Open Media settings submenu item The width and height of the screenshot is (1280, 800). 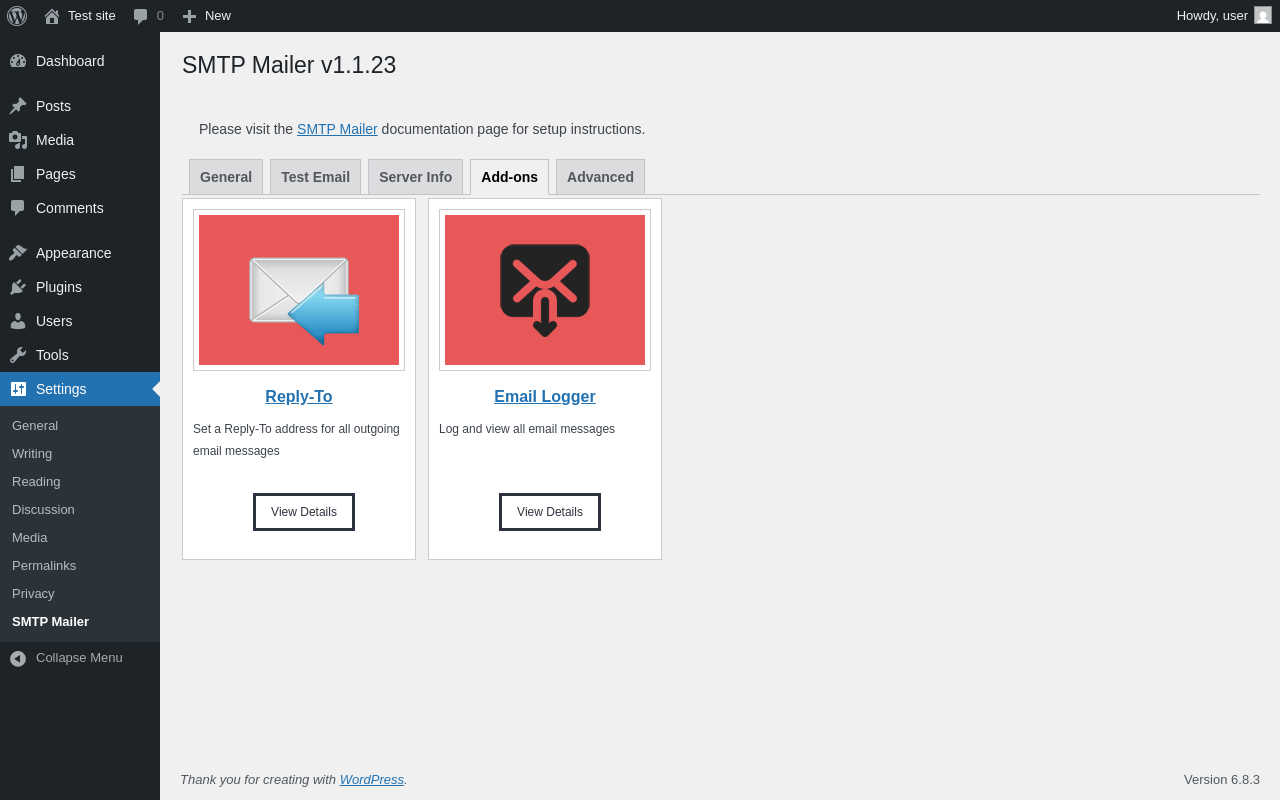[x=80, y=537]
